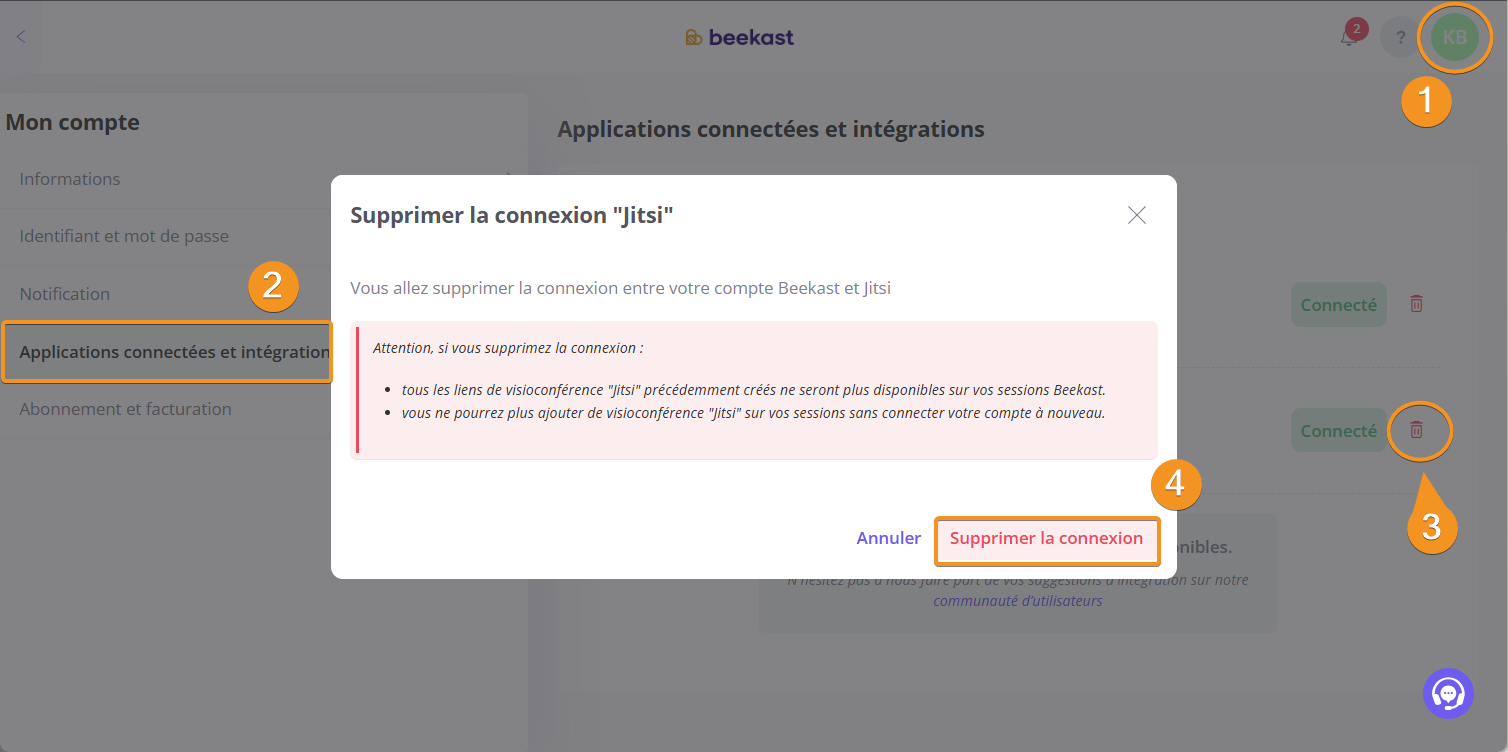Click the Mon compte heading
The height and width of the screenshot is (752, 1508).
tap(73, 123)
